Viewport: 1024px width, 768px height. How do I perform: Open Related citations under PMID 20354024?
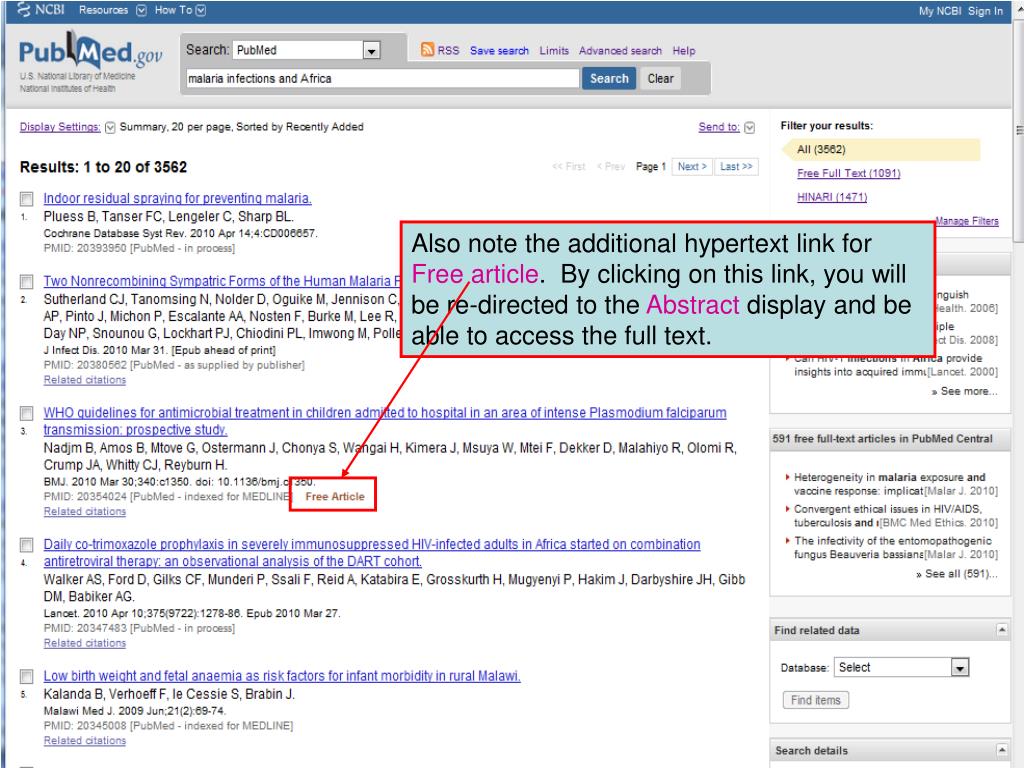[x=85, y=511]
